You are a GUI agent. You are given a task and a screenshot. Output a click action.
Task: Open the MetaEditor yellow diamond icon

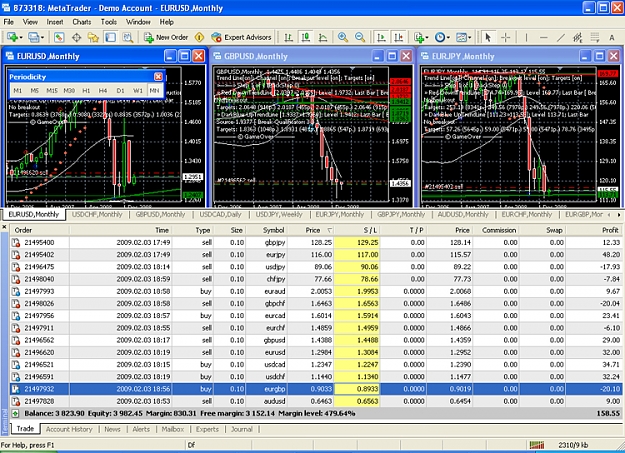pos(199,37)
